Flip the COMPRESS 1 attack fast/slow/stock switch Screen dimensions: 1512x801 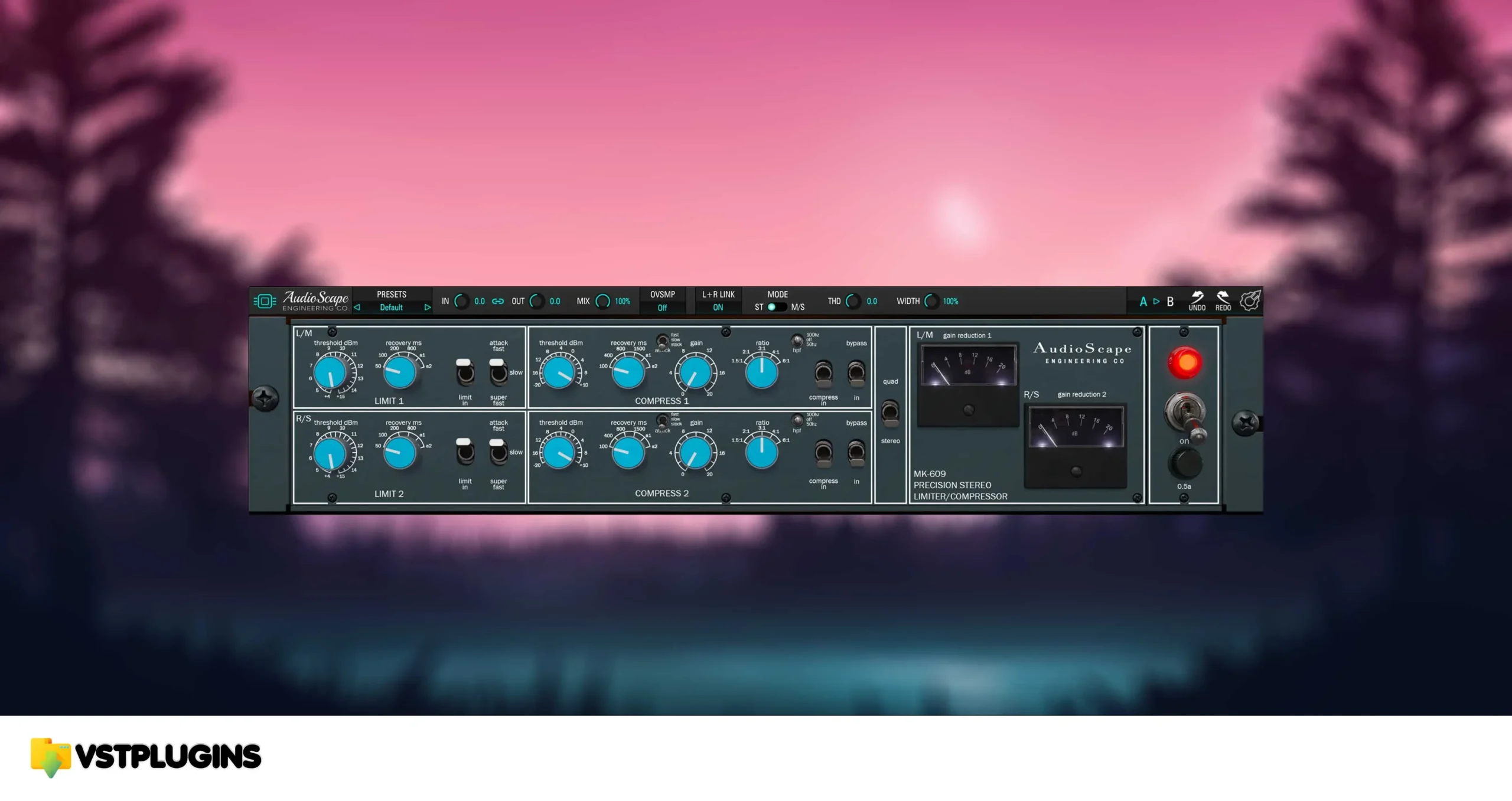click(662, 341)
